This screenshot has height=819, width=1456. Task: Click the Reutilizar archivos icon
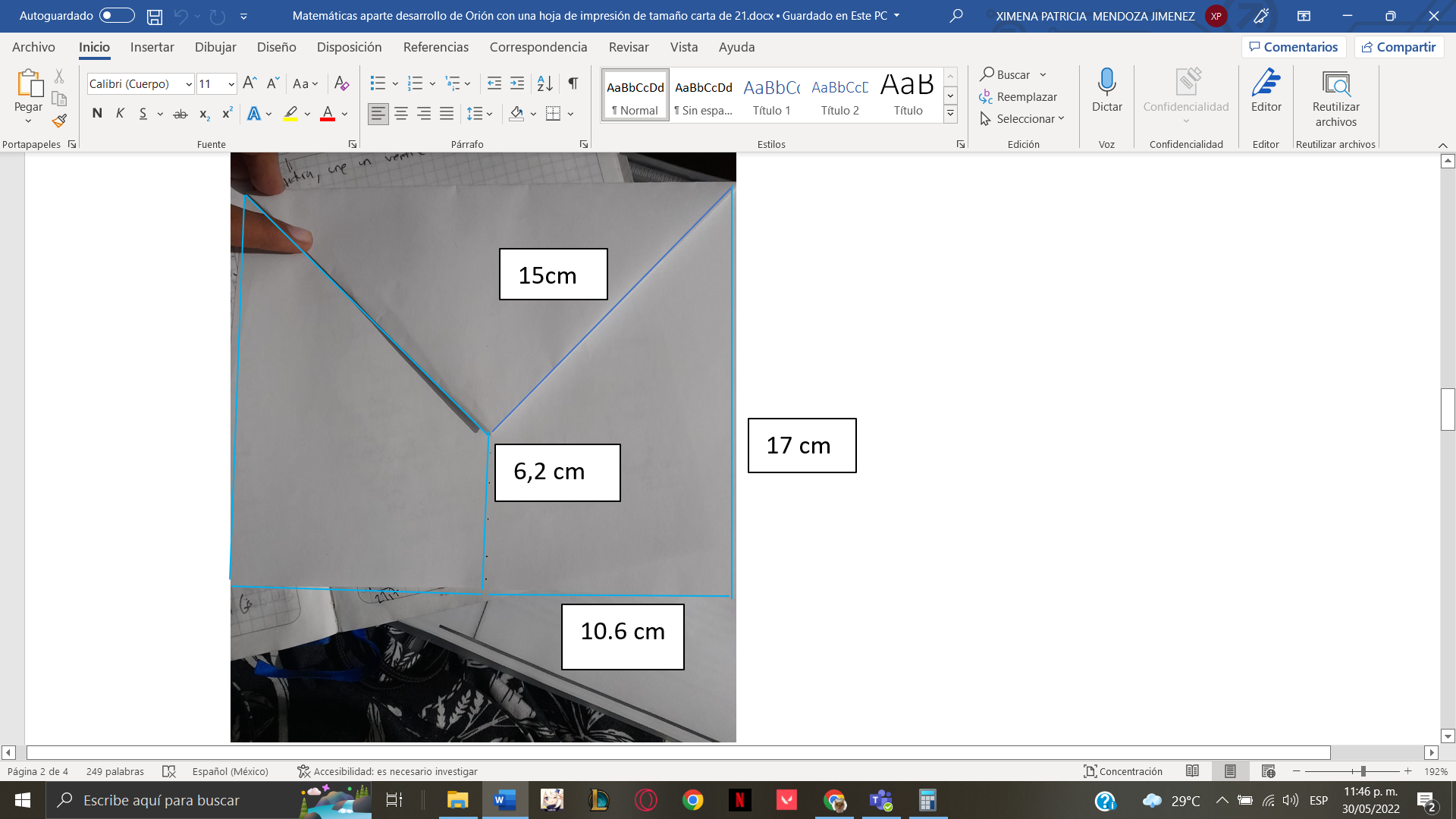[1335, 91]
